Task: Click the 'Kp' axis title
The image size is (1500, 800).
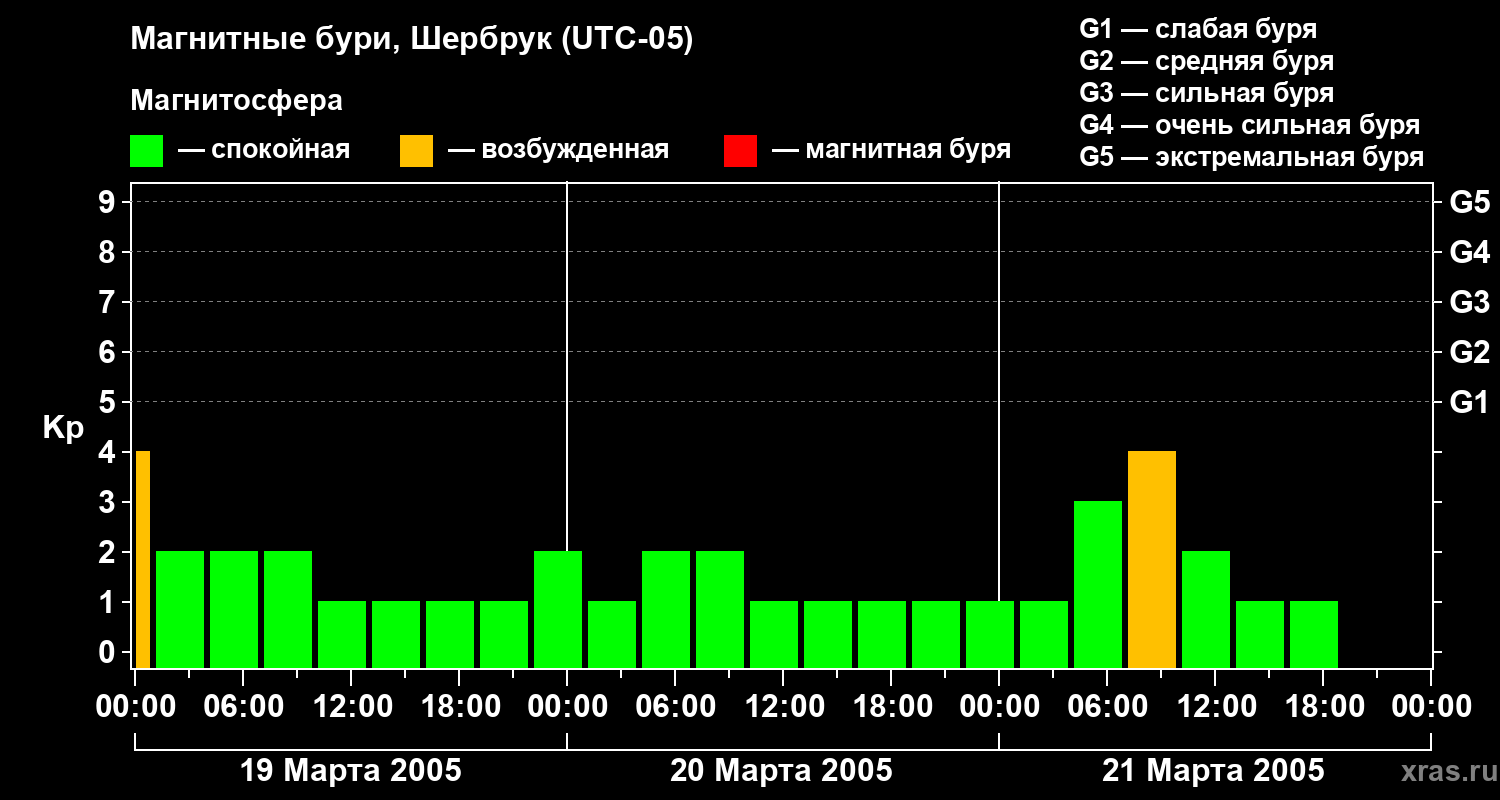Action: click(x=63, y=428)
